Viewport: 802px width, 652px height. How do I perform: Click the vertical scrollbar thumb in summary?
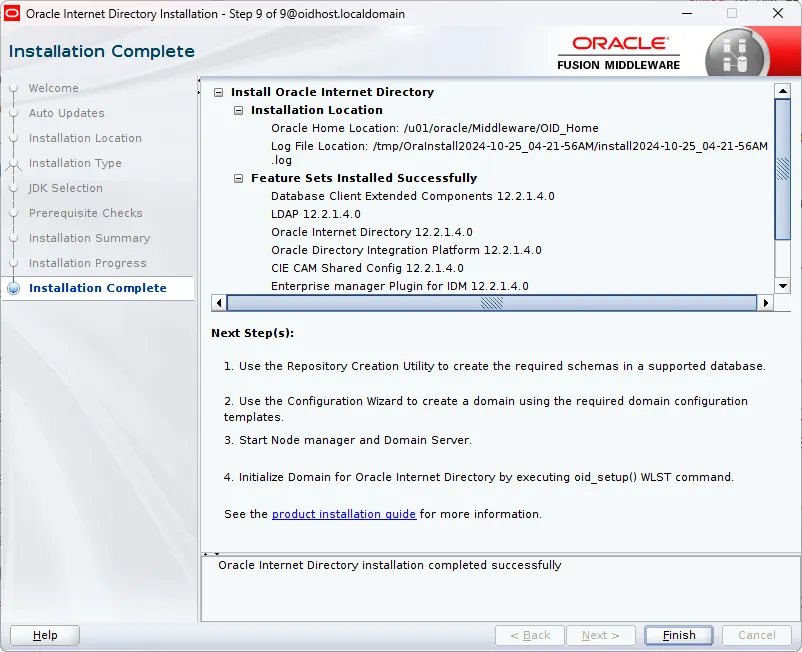point(783,169)
